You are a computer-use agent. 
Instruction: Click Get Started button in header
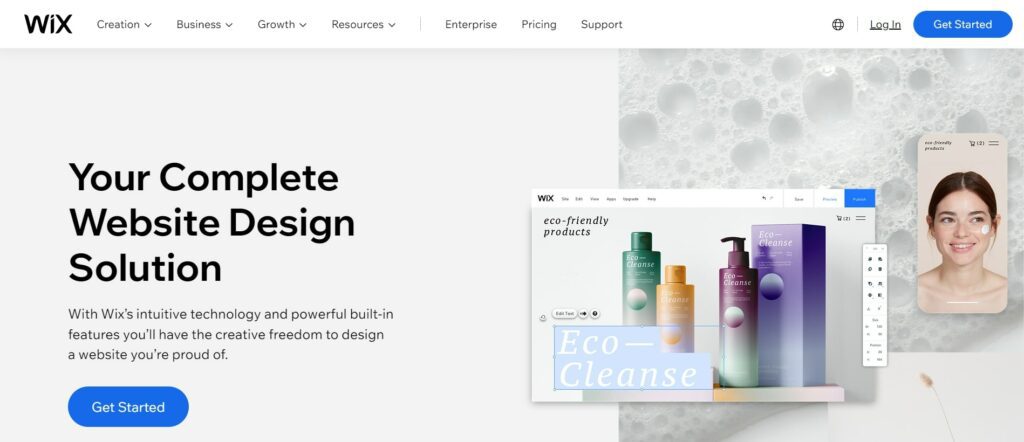click(x=963, y=24)
